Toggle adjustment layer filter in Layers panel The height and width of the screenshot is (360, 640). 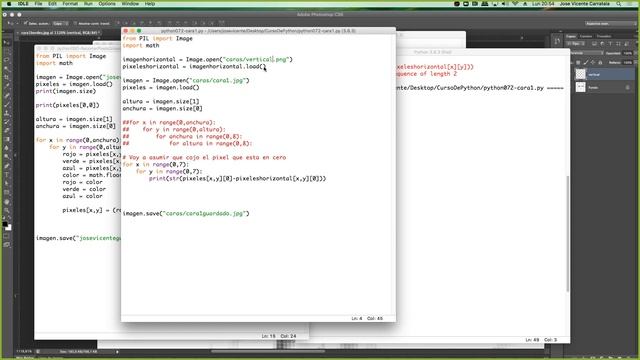tap(602, 44)
